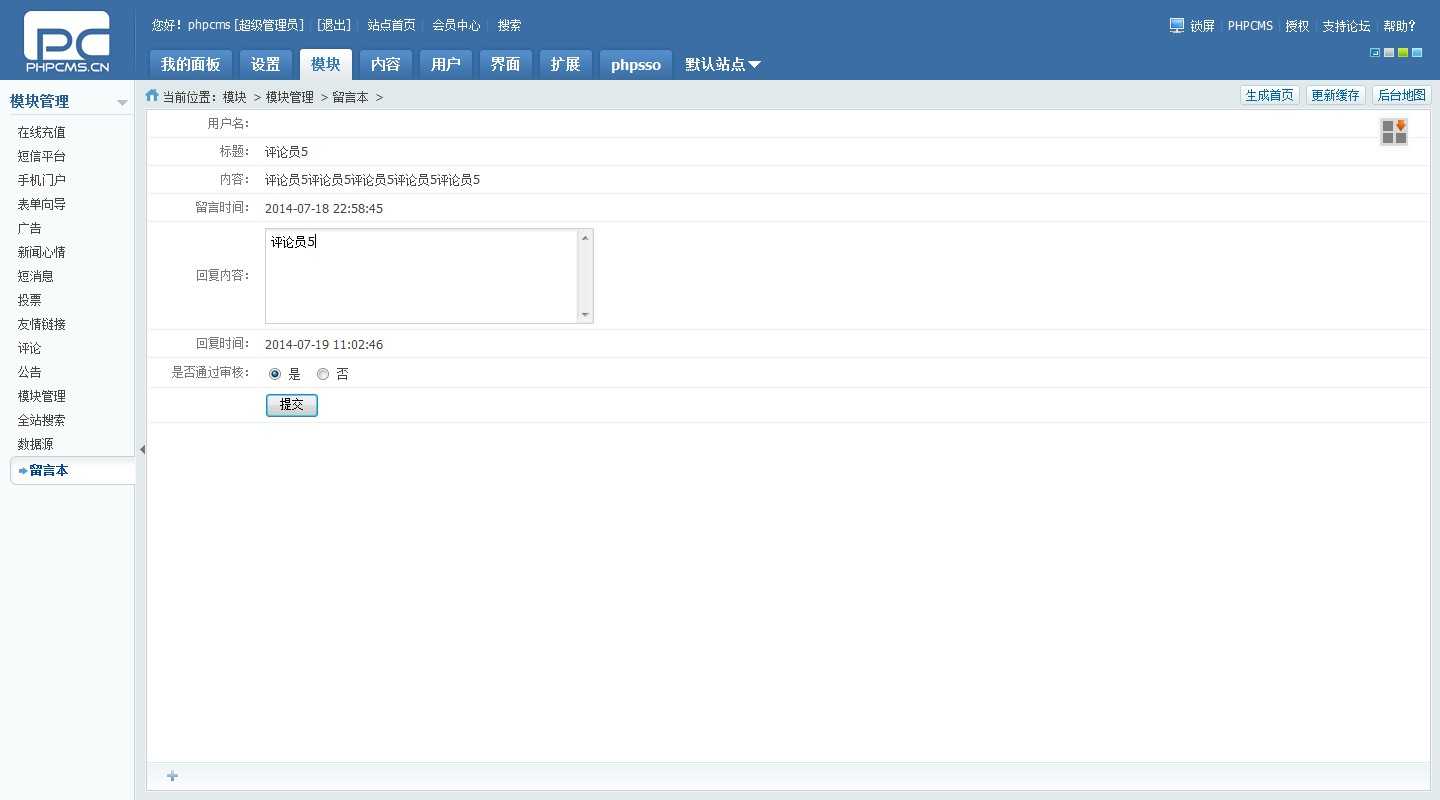Click the reply textarea scroll down arrow
The image size is (1440, 800).
(x=585, y=315)
